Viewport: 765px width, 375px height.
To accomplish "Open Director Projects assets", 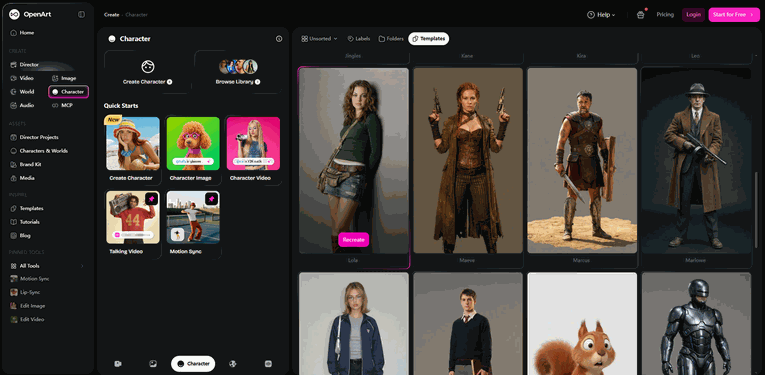I will tap(34, 137).
